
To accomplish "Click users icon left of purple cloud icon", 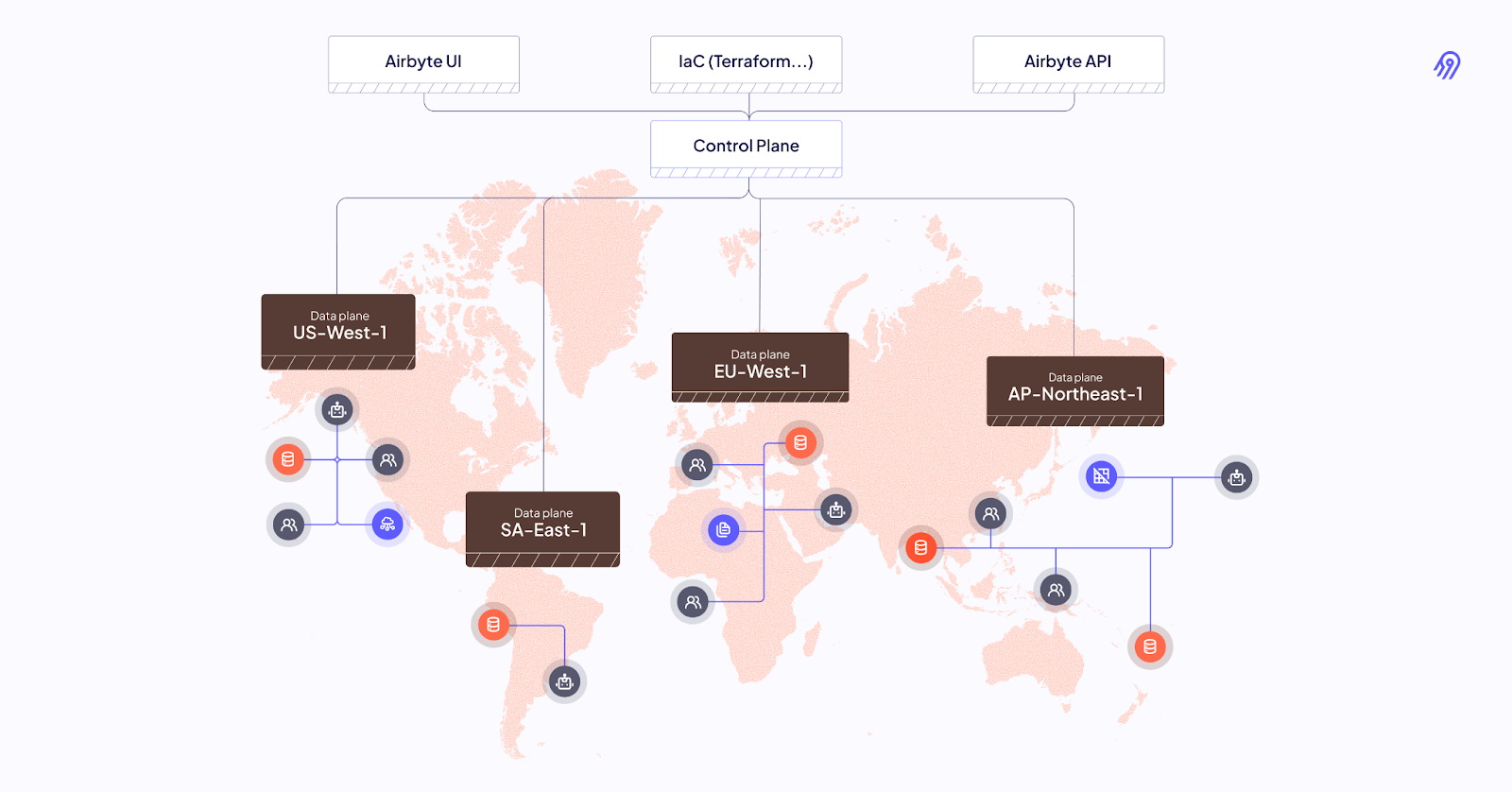I will [x=289, y=525].
